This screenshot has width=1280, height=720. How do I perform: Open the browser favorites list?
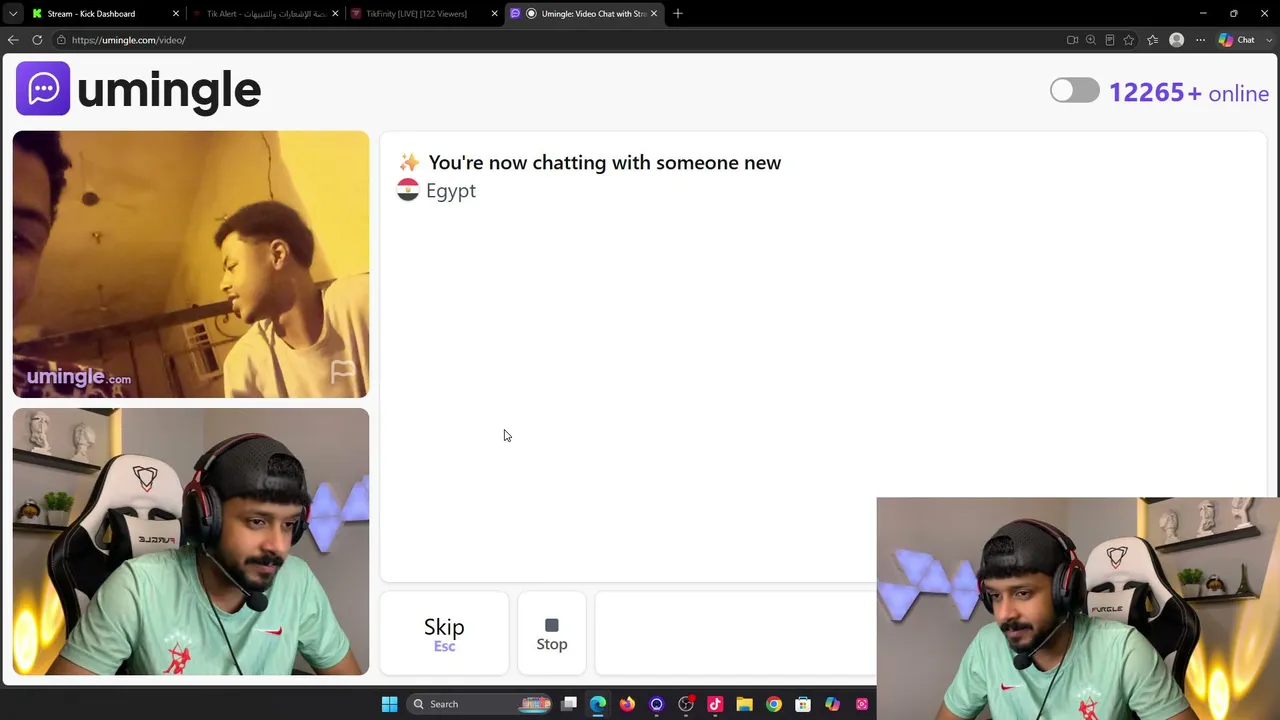point(1152,40)
